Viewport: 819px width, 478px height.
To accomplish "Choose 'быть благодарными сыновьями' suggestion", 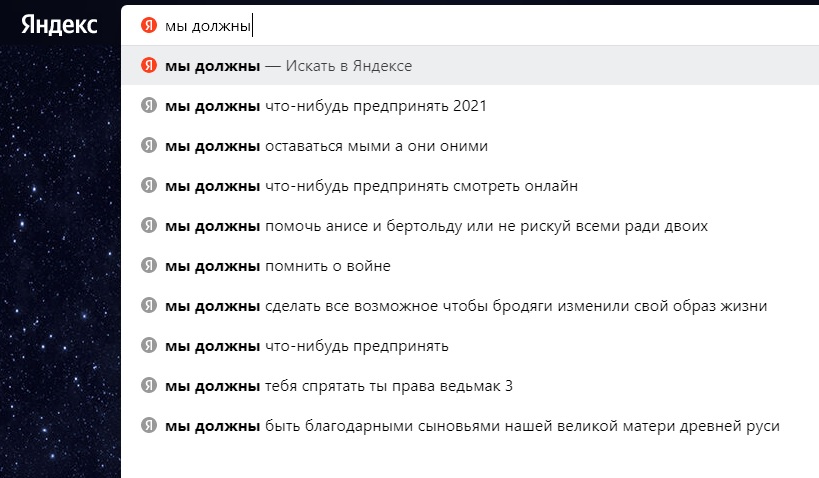I will (x=471, y=426).
